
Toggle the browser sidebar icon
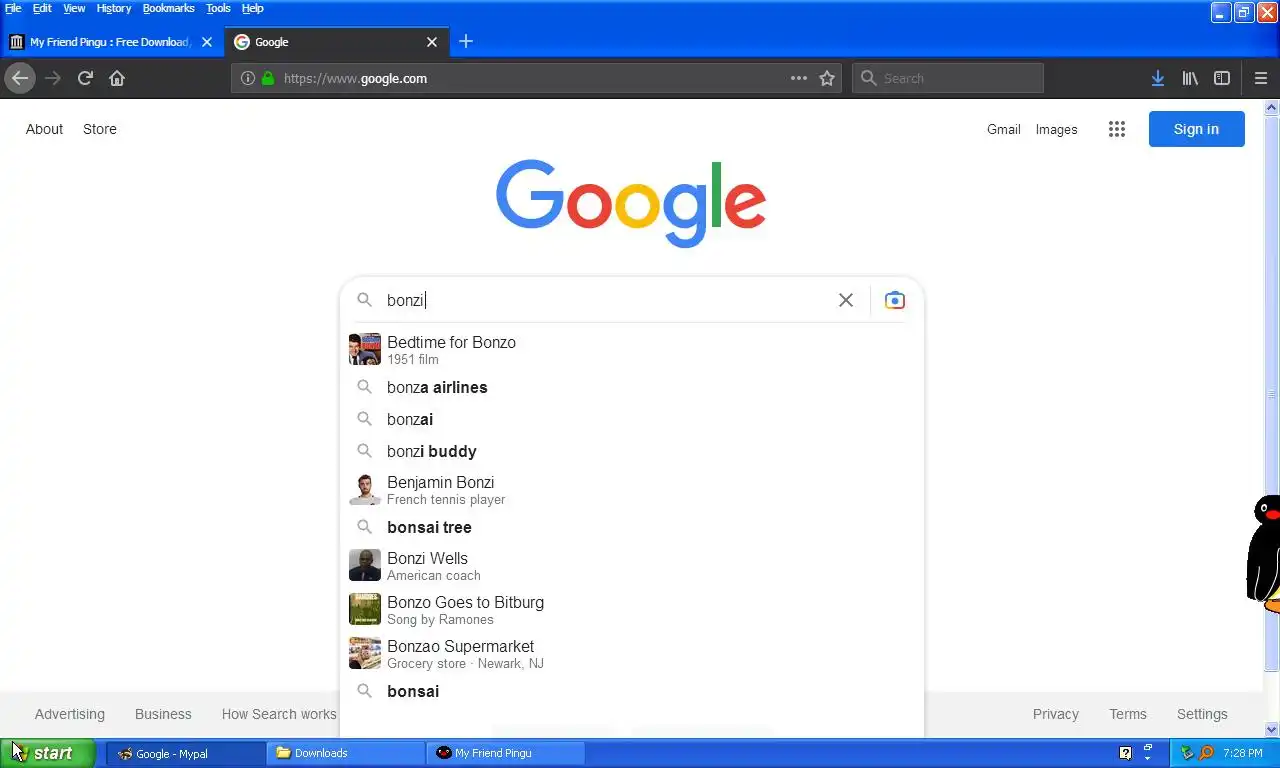point(1222,78)
